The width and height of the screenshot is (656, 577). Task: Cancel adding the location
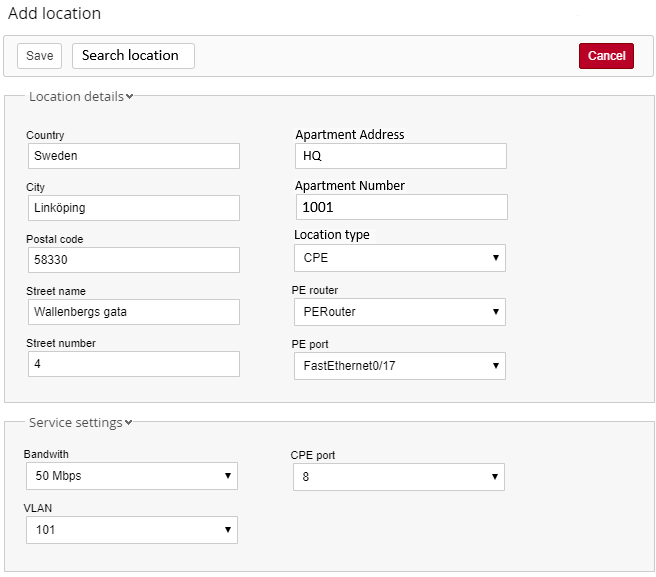606,56
